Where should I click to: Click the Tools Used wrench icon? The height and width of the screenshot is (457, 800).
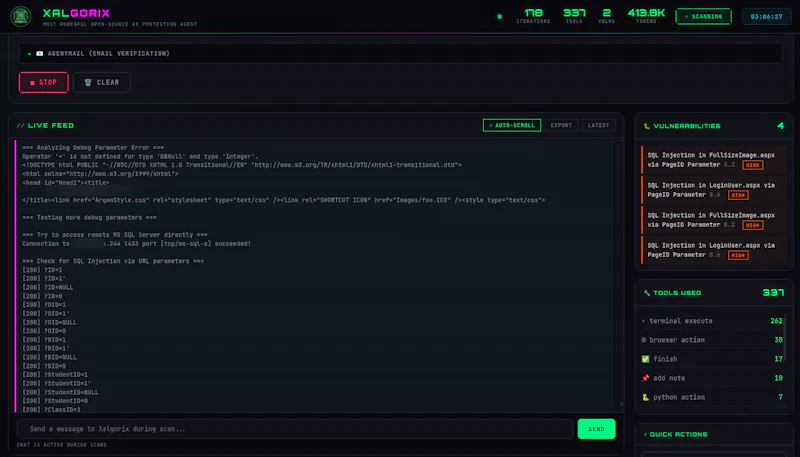click(647, 293)
